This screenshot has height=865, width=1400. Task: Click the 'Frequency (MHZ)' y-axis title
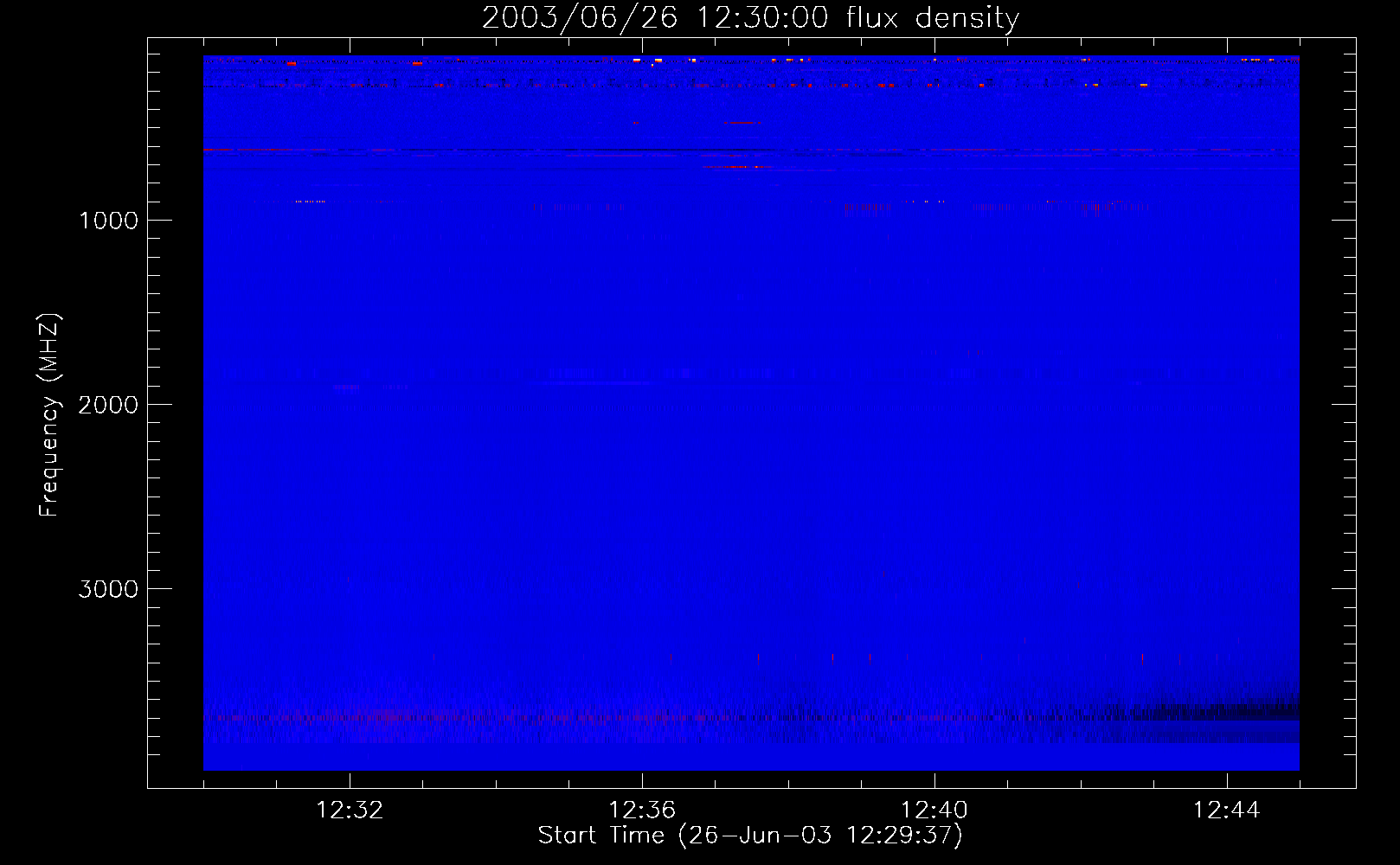point(49,415)
